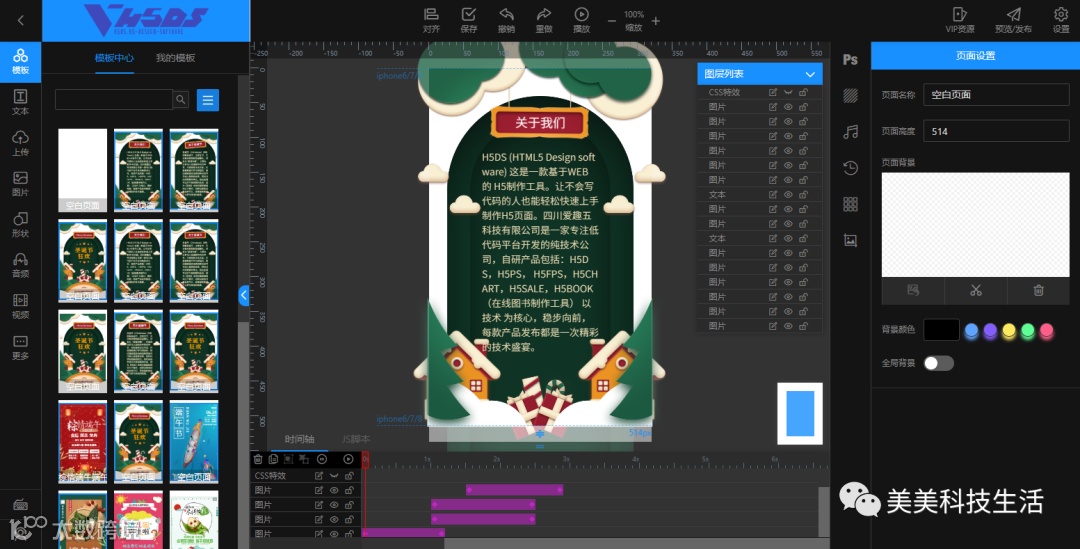Open the image crop panel icon

coord(851,240)
